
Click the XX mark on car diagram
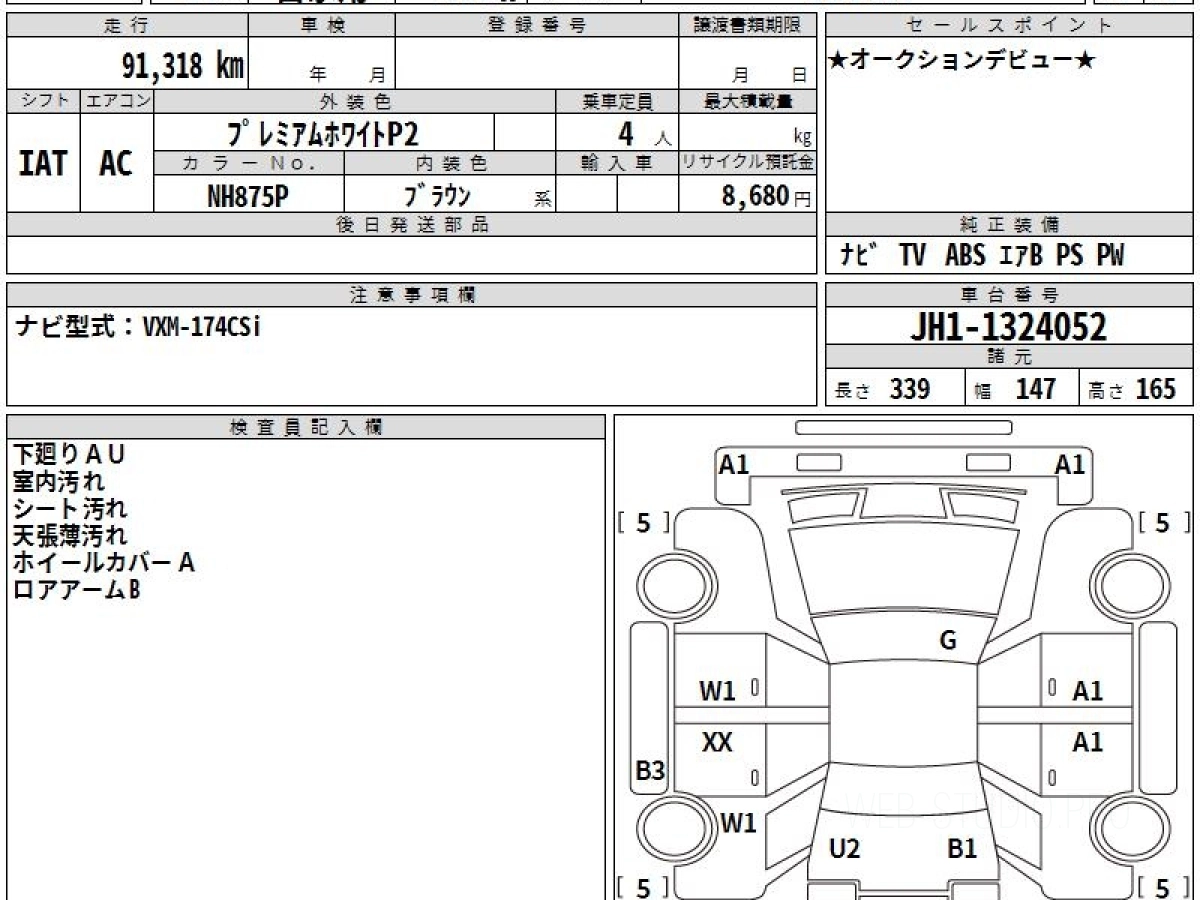click(717, 742)
